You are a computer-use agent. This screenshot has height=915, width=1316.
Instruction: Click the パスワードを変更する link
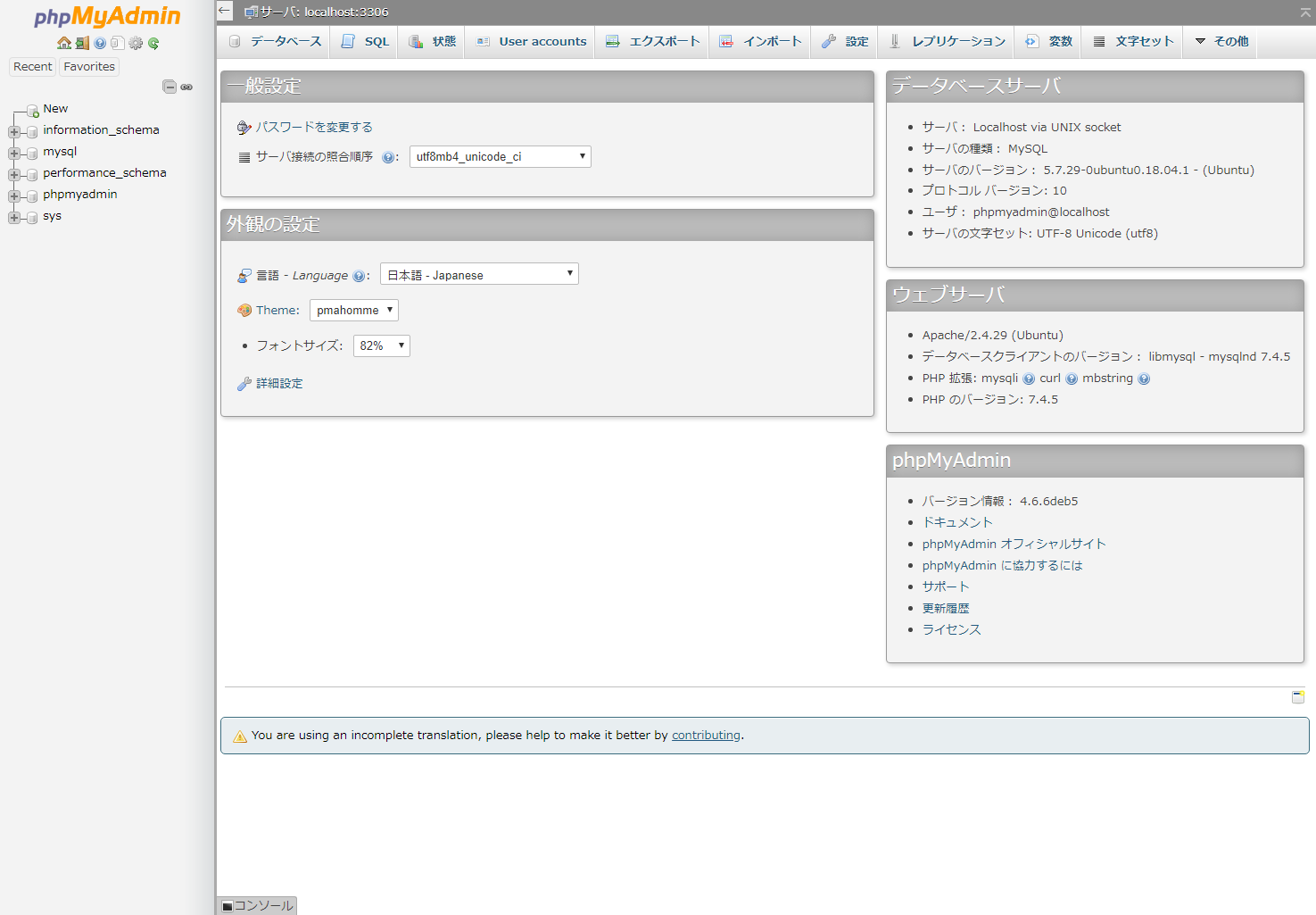click(314, 128)
